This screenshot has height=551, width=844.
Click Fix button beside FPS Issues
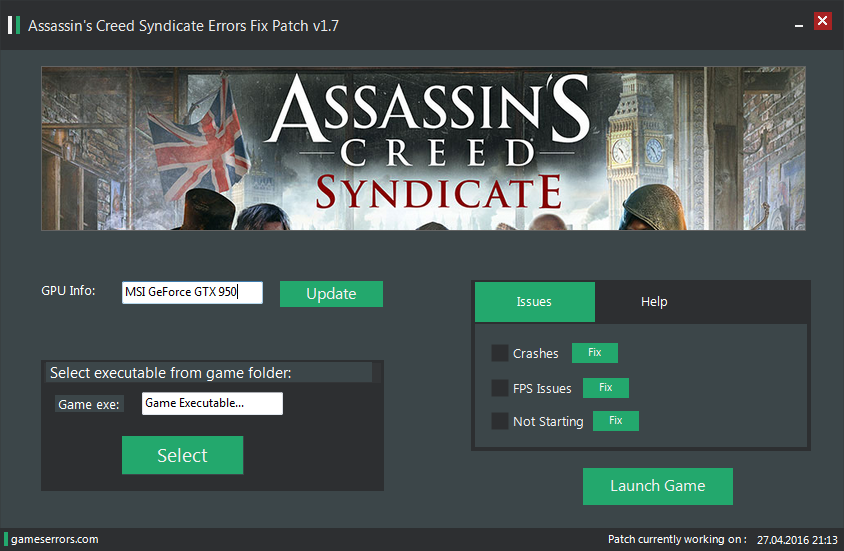tap(606, 387)
